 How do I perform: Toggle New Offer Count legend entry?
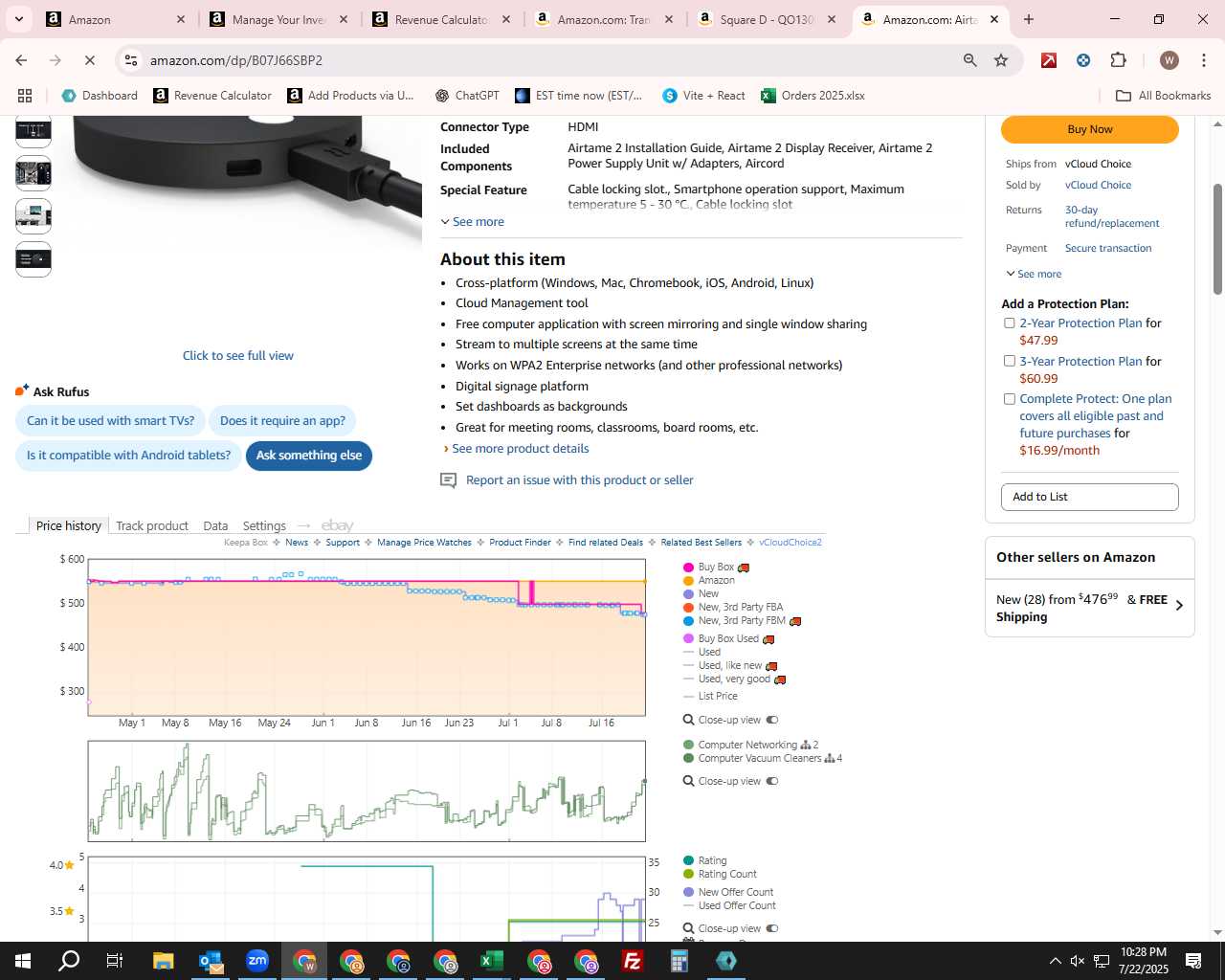[x=728, y=892]
